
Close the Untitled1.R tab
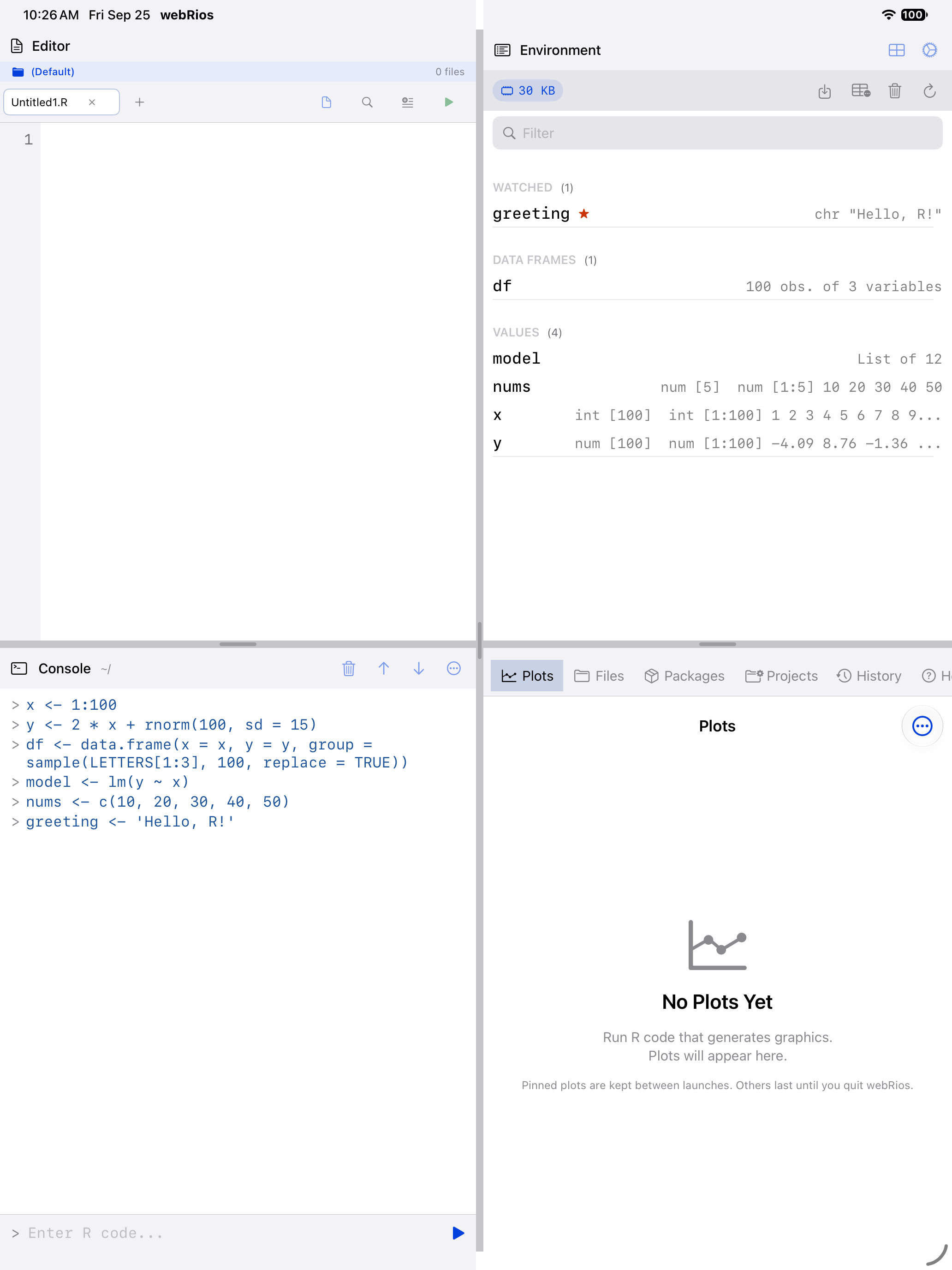coord(92,102)
